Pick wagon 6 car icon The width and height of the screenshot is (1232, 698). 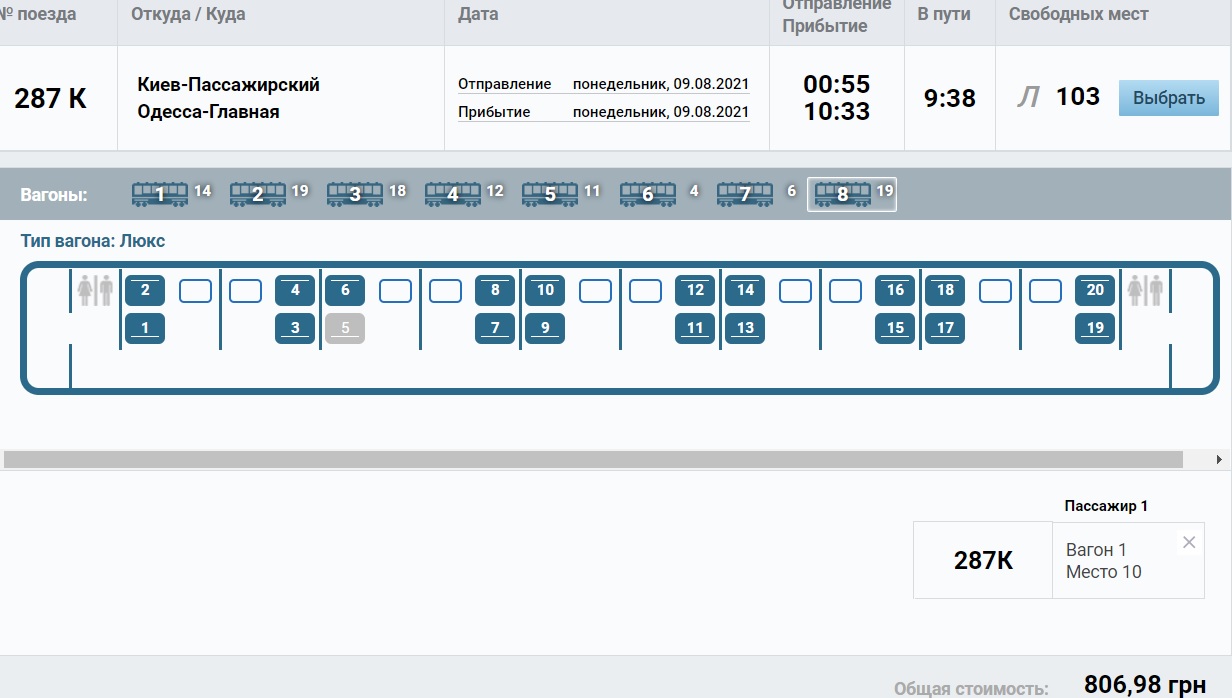(x=647, y=194)
